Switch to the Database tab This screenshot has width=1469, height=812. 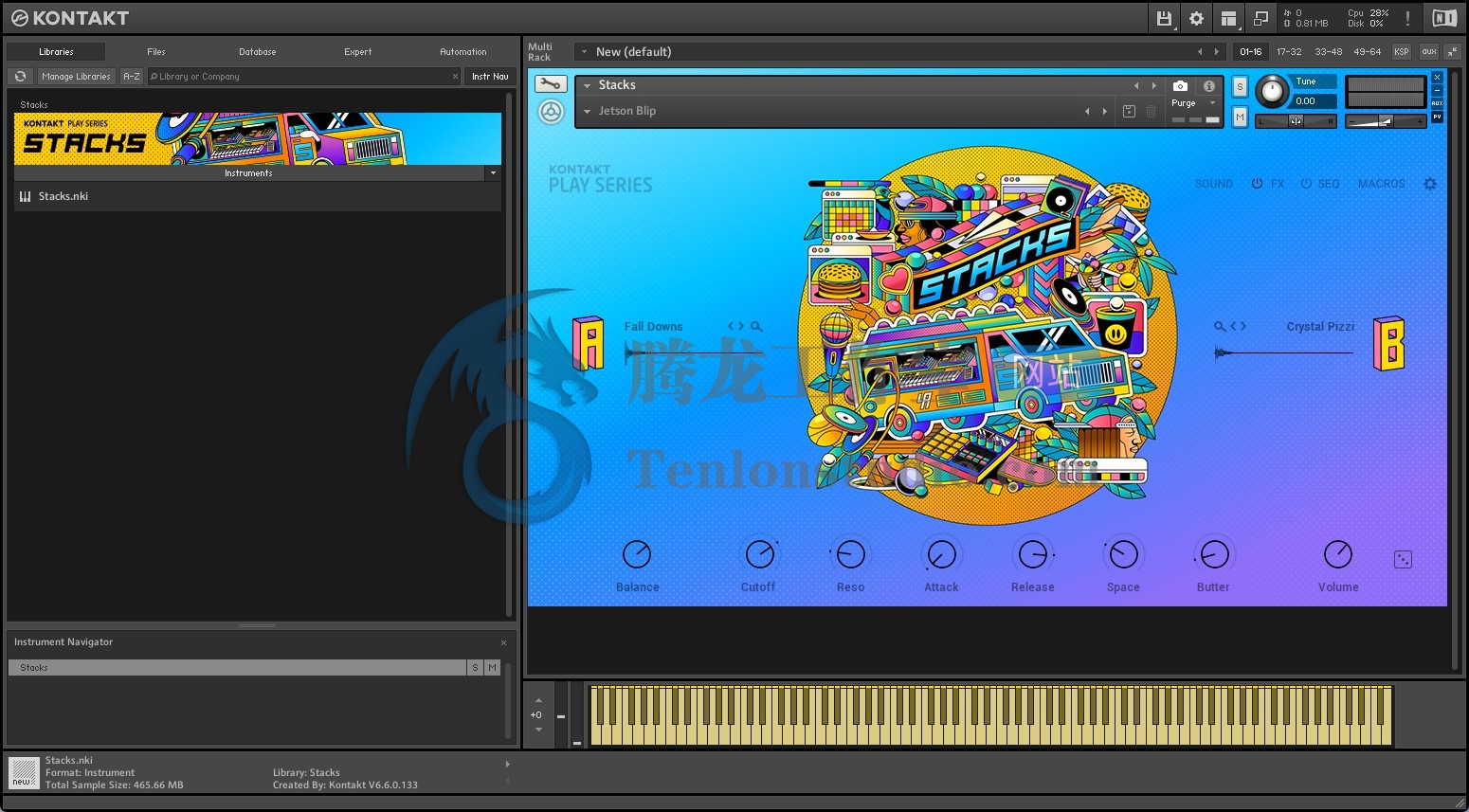point(258,52)
